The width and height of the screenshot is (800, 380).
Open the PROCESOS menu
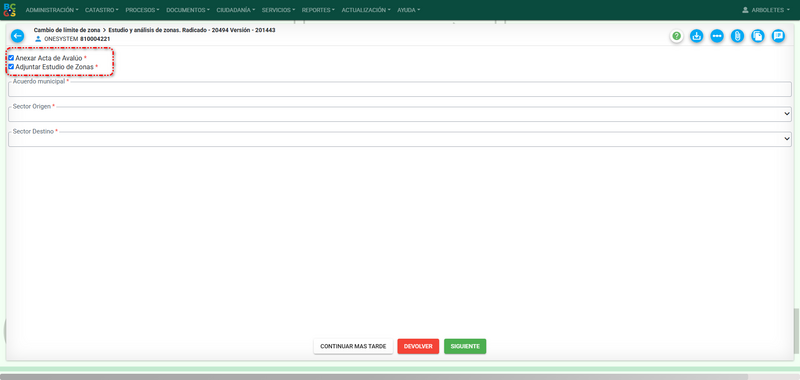pyautogui.click(x=142, y=10)
